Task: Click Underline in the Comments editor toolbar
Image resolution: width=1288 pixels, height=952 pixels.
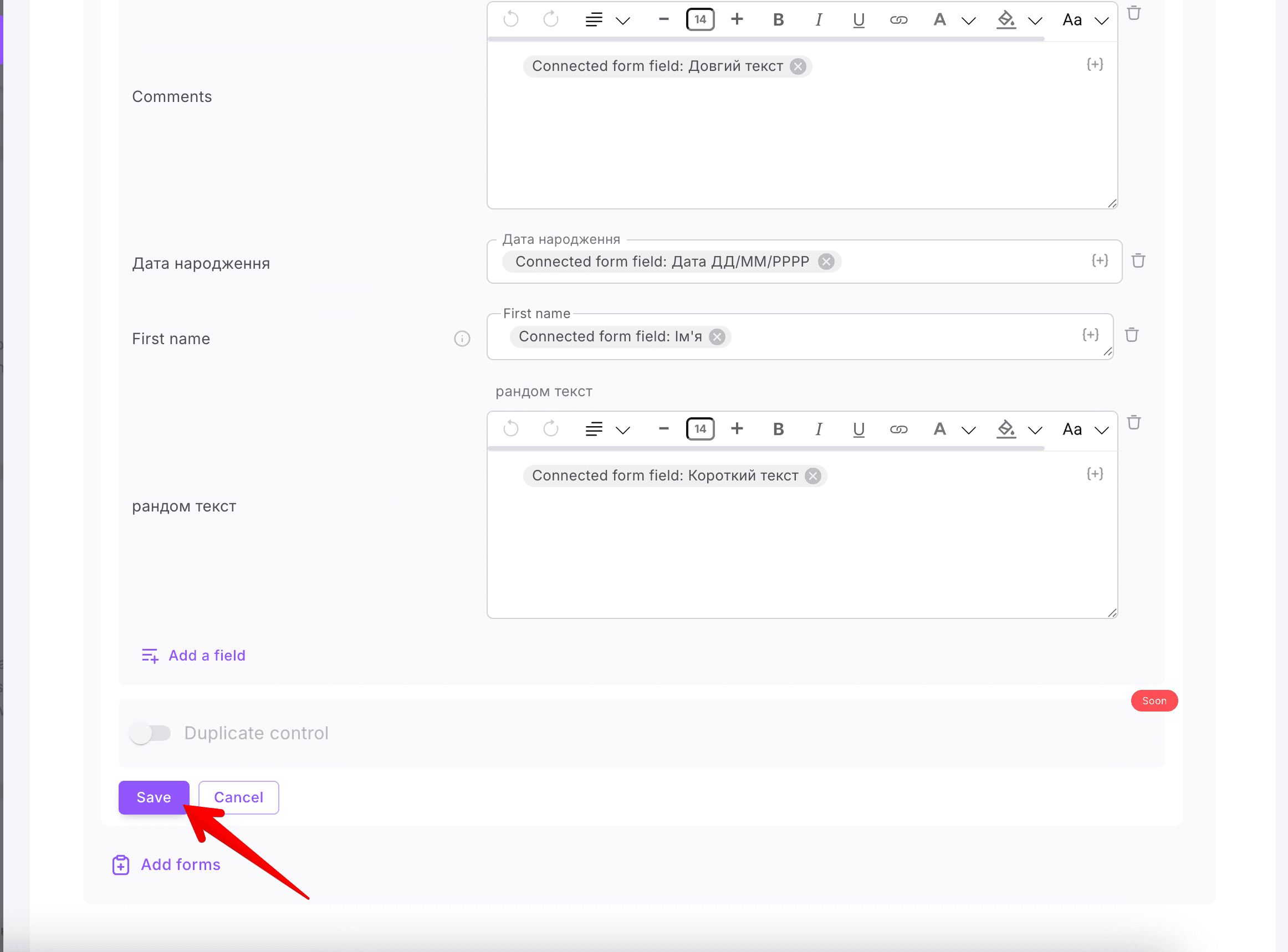Action: [858, 19]
